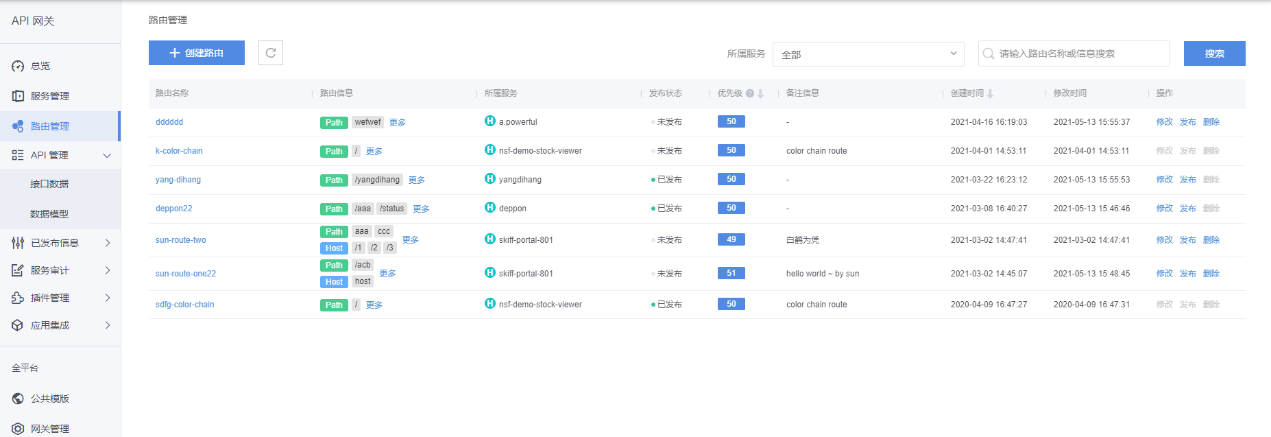The width and height of the screenshot is (1271, 437).
Task: Select 数据模型 submenu item
Action: pyautogui.click(x=50, y=213)
